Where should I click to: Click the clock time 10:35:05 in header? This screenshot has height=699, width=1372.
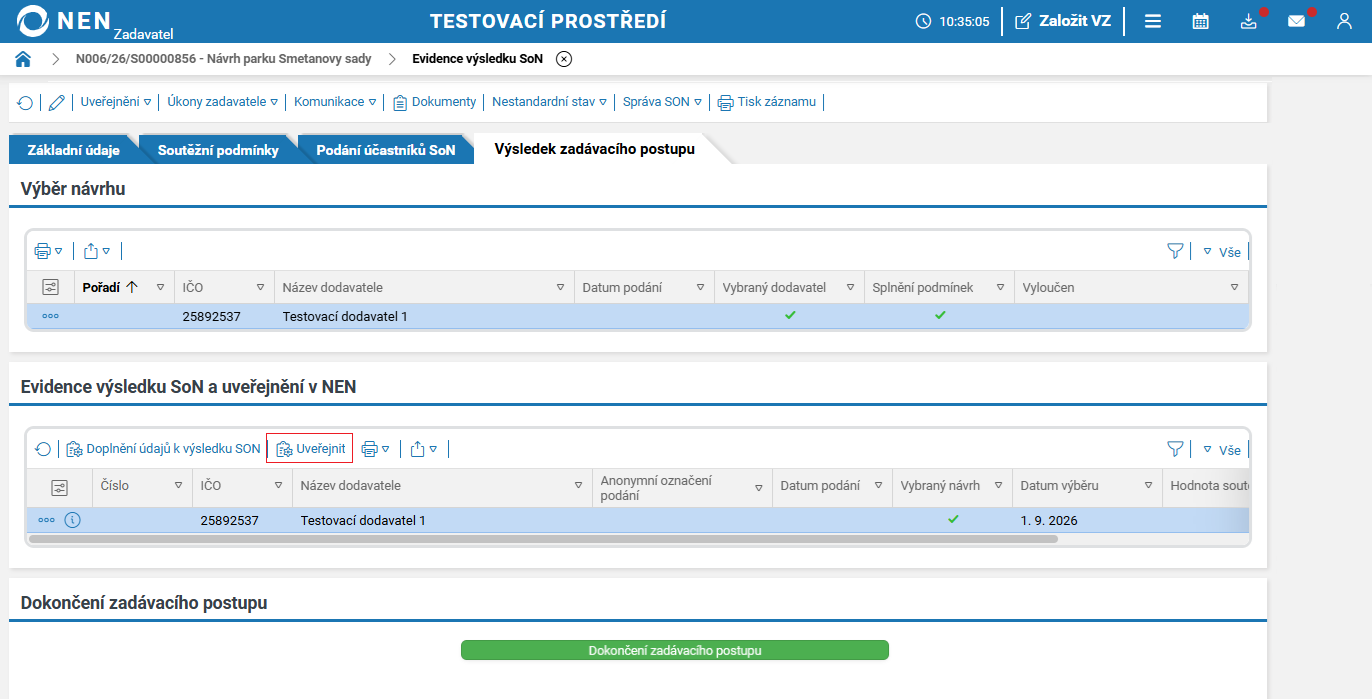pos(953,21)
